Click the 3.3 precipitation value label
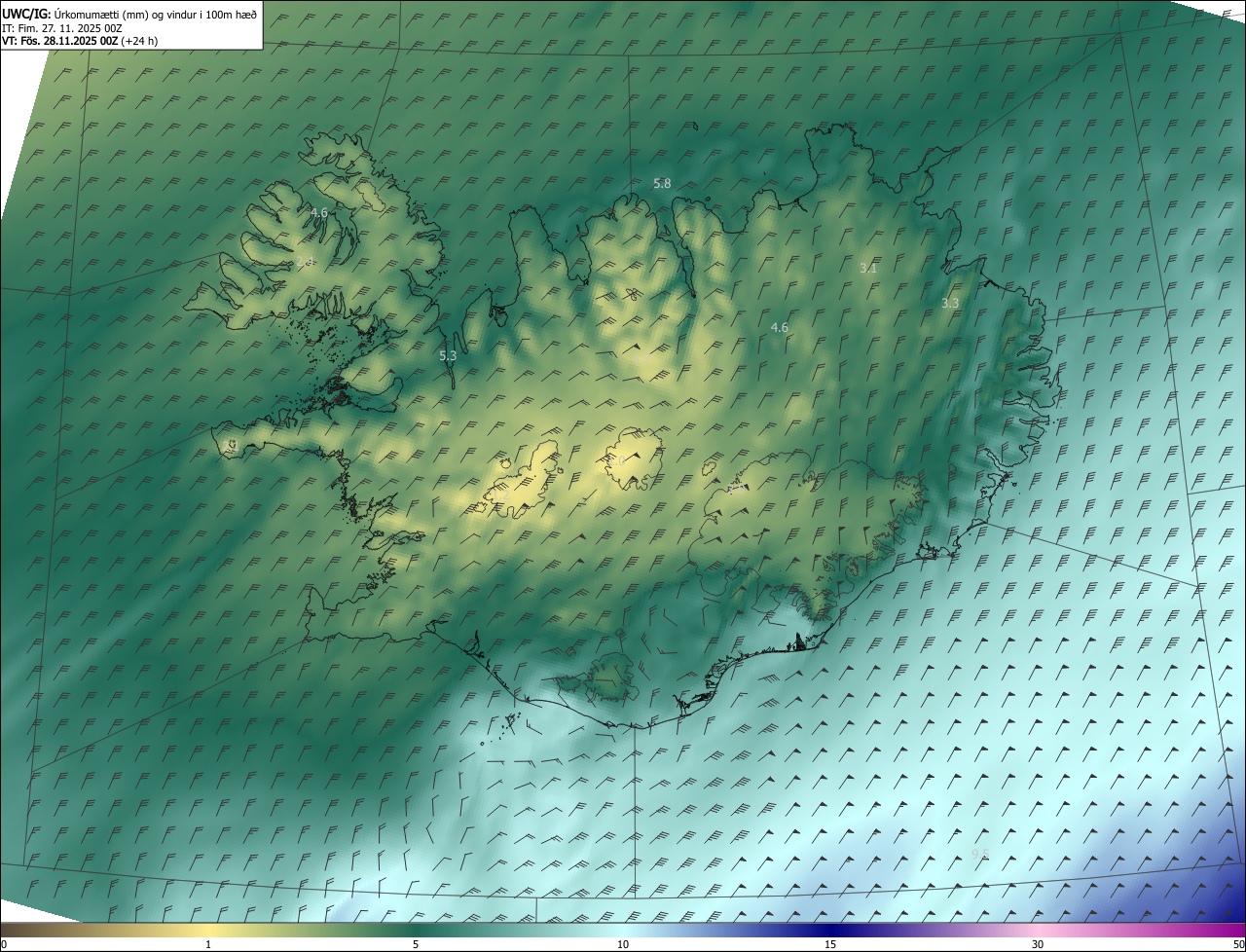 [x=950, y=303]
